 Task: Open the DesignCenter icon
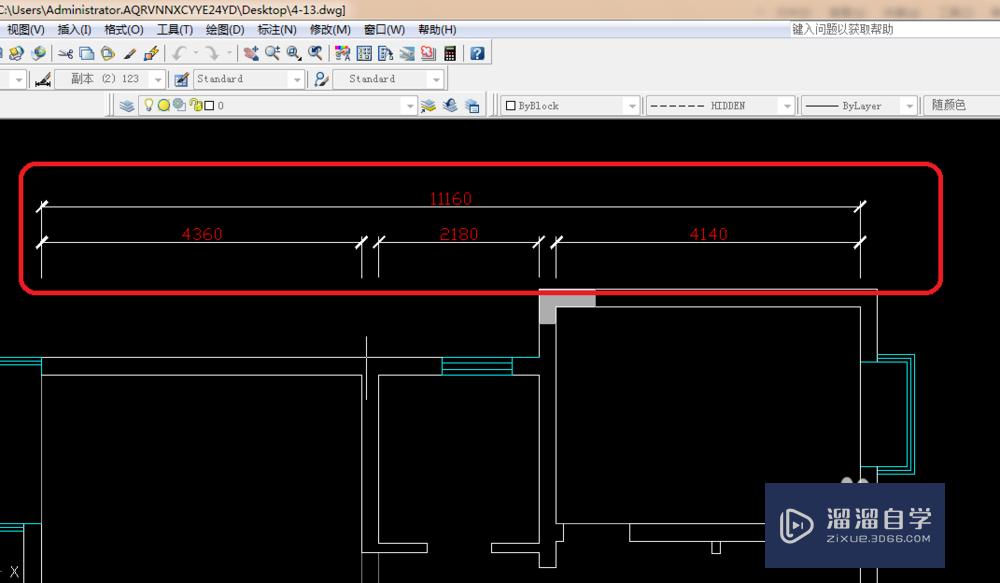click(x=364, y=54)
